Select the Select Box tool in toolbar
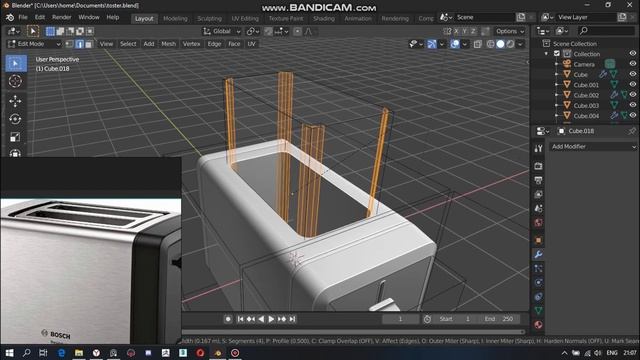The height and width of the screenshot is (360, 640). 16,64
